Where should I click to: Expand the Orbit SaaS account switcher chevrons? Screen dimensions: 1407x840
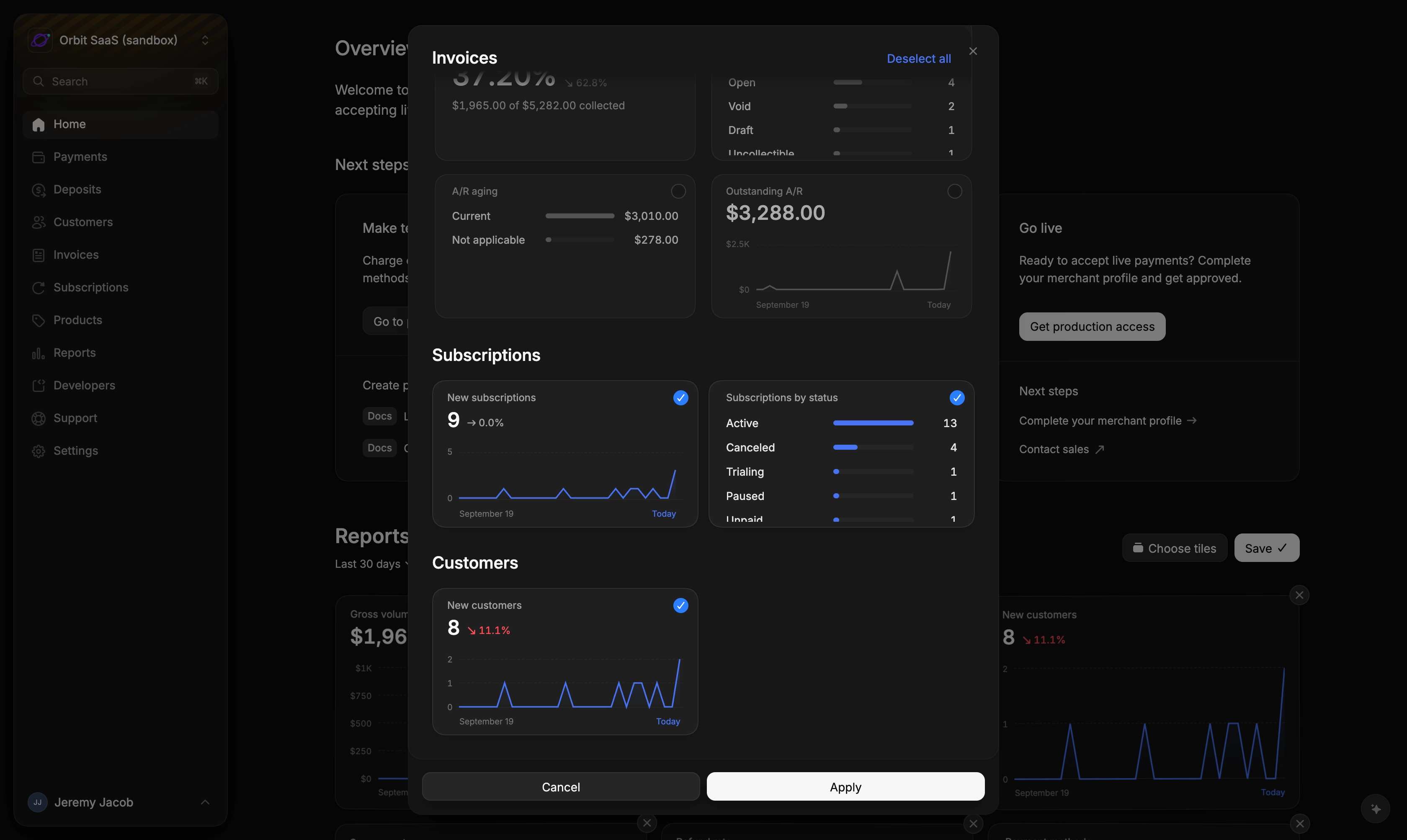[x=205, y=40]
